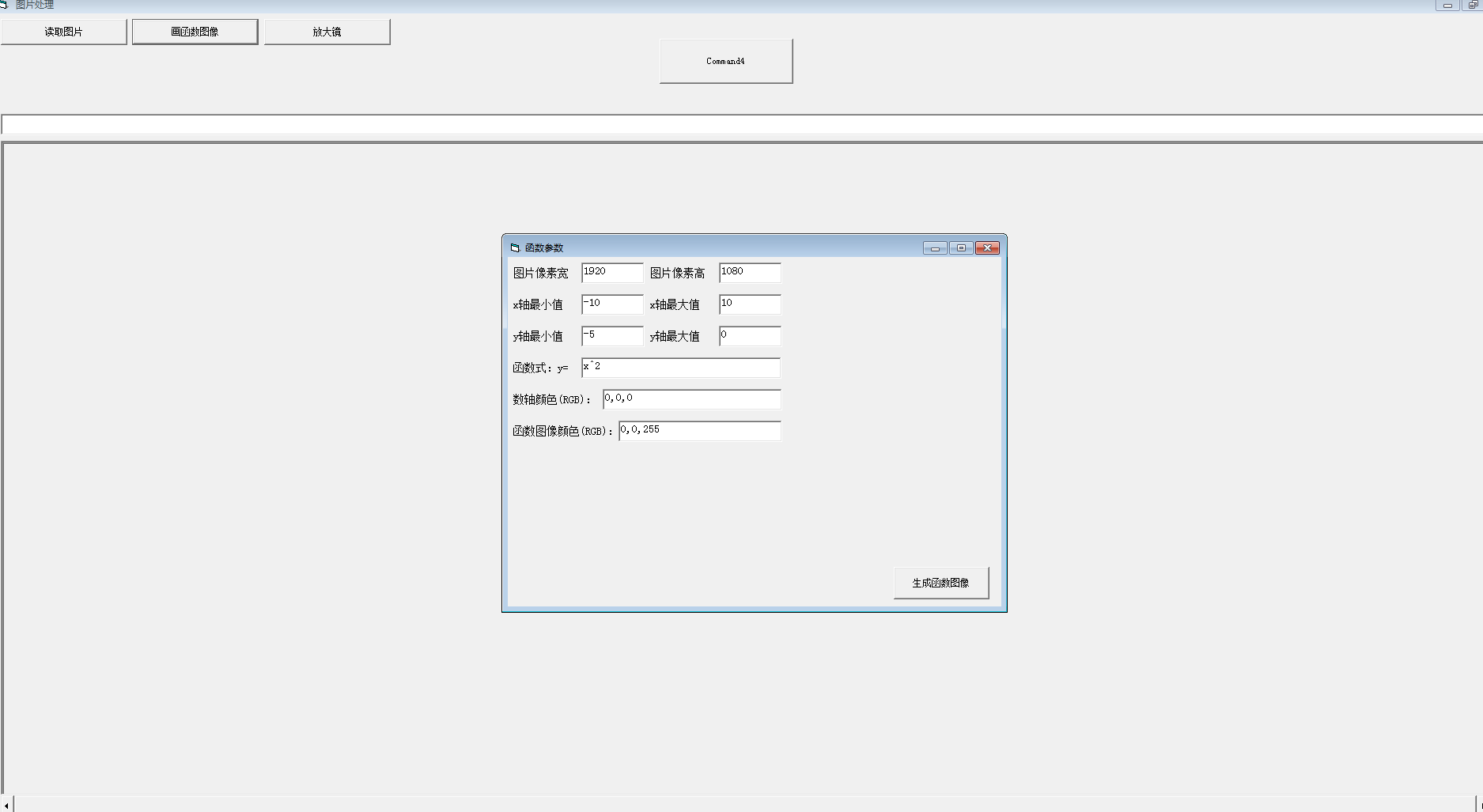Click the 数轴颜色(RGB): label
The width and height of the screenshot is (1483, 812).
(x=552, y=399)
